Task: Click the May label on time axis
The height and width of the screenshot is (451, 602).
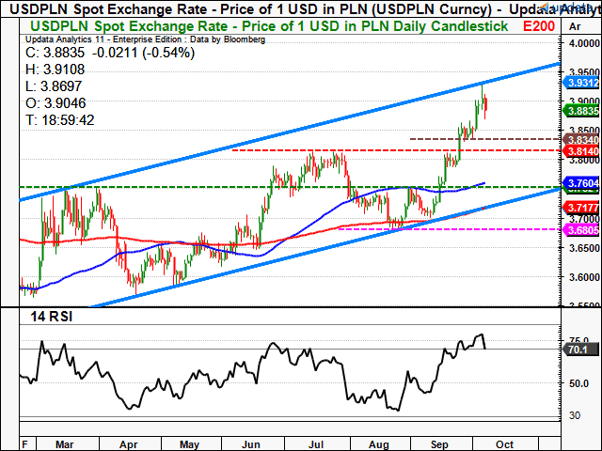Action: pos(189,444)
